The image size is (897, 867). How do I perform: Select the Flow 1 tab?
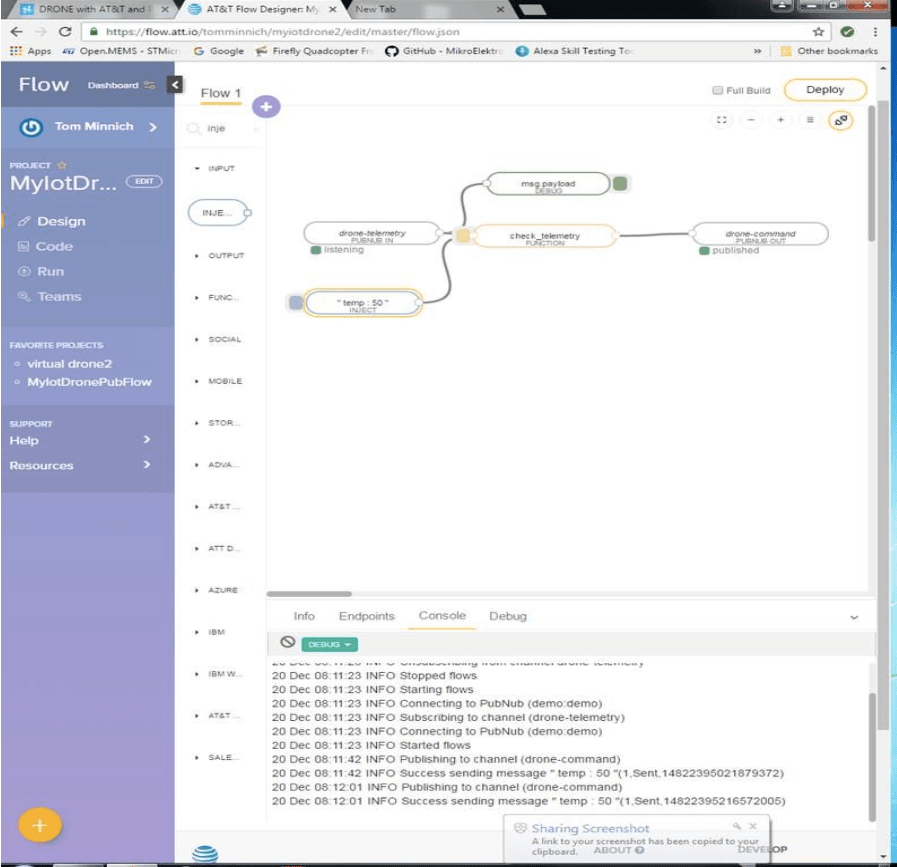point(221,93)
